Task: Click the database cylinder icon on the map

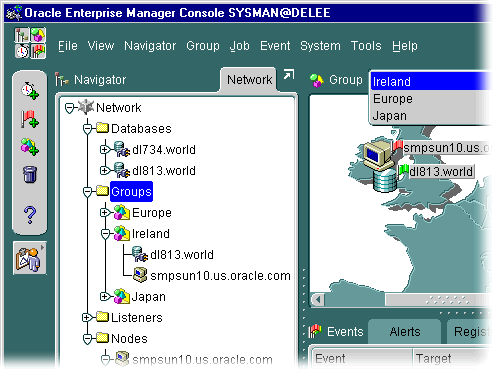Action: pos(384,181)
